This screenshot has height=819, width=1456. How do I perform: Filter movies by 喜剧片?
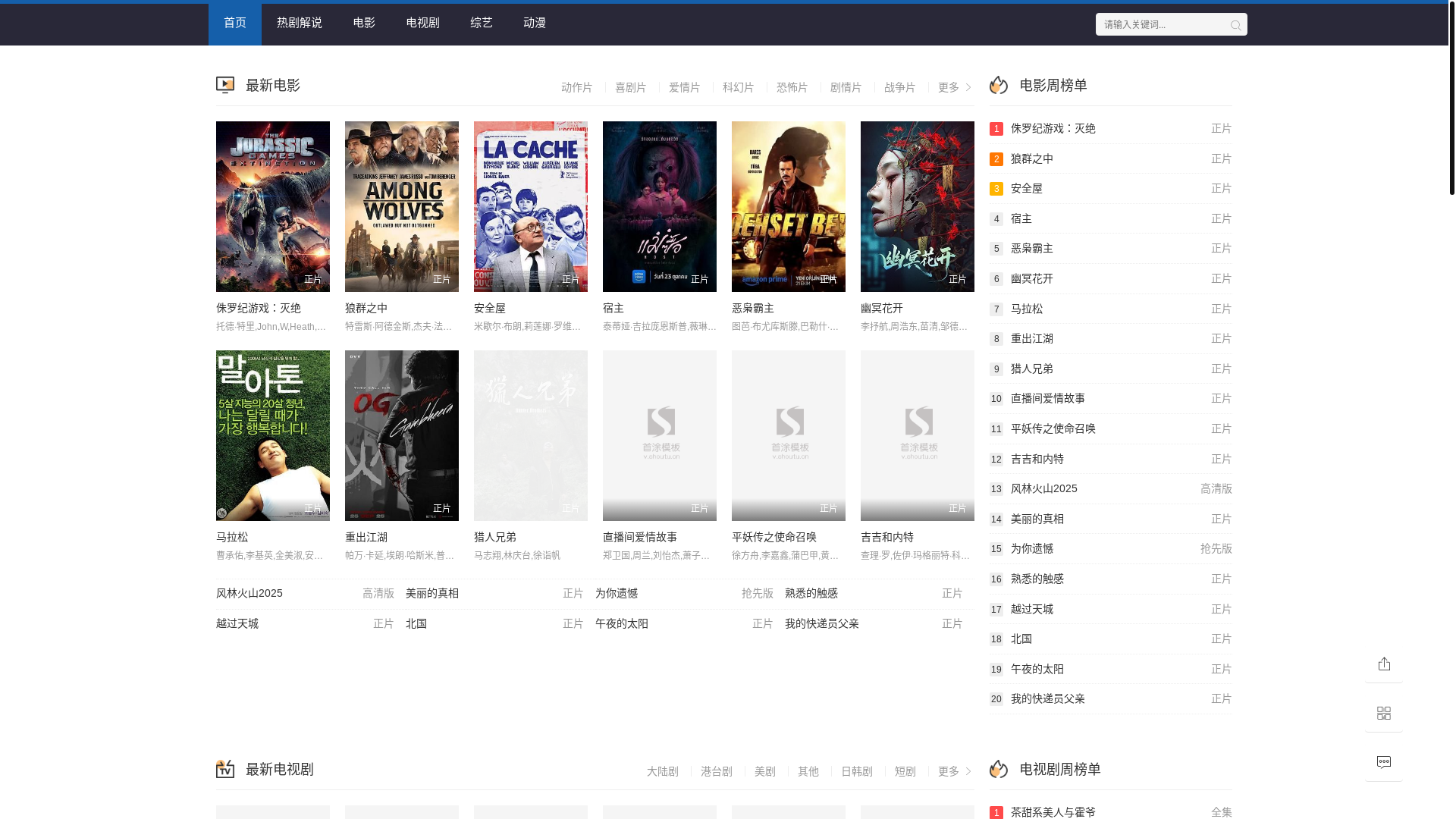point(630,87)
